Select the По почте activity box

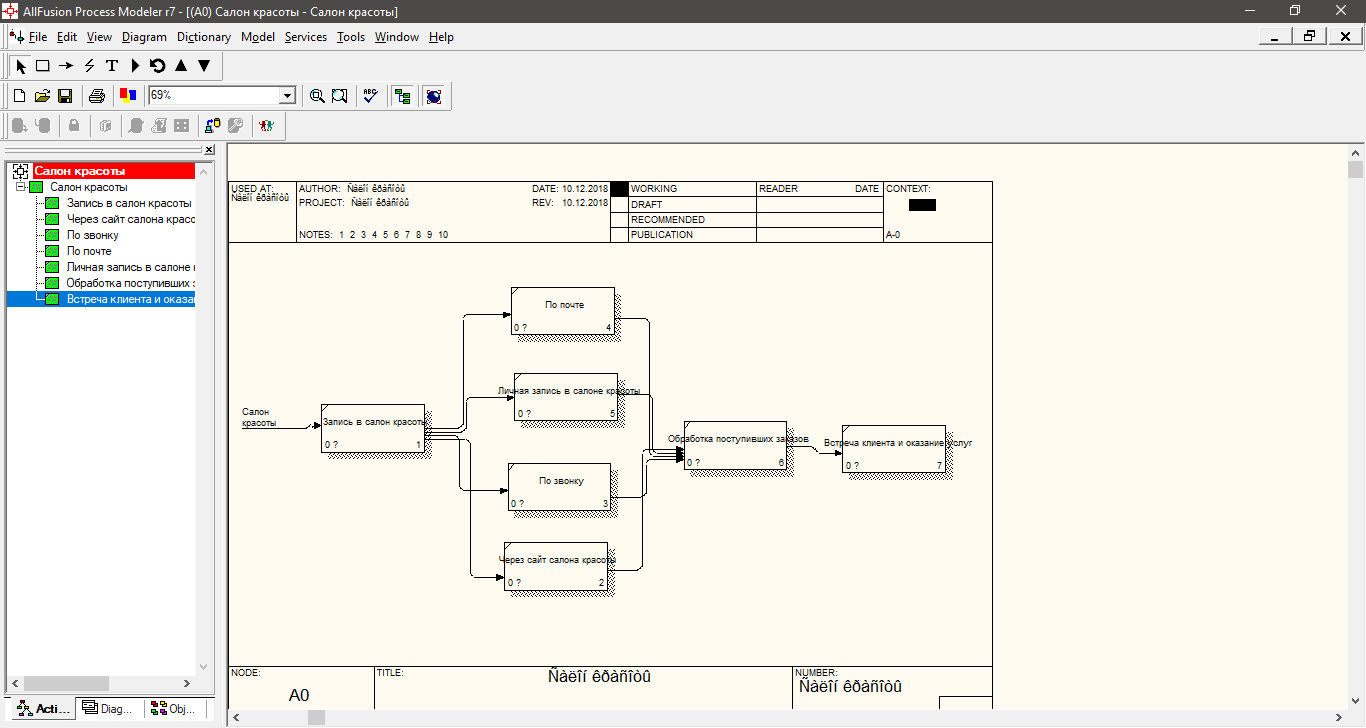tap(562, 311)
